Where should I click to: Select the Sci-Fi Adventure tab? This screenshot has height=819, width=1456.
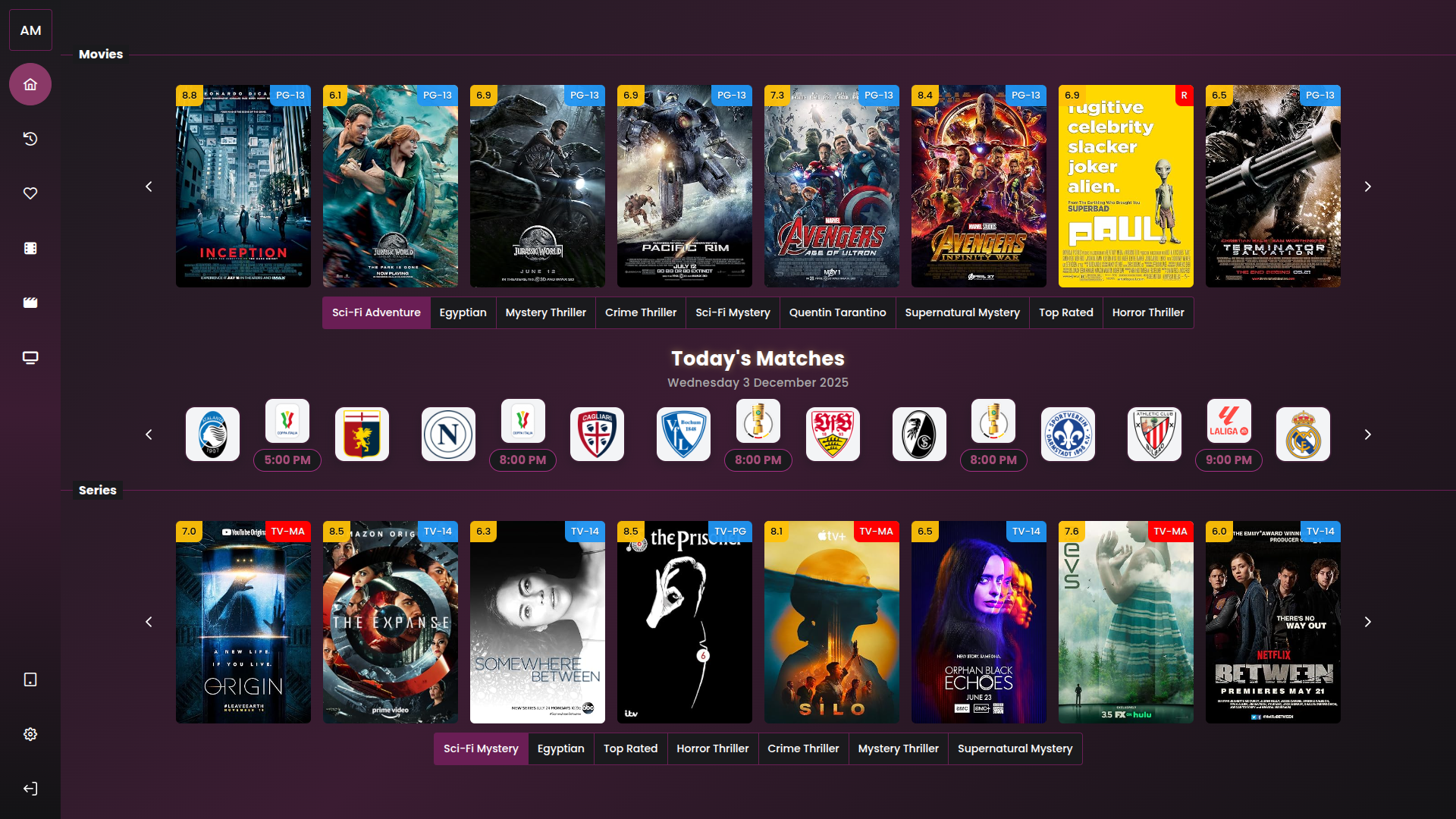click(x=376, y=312)
